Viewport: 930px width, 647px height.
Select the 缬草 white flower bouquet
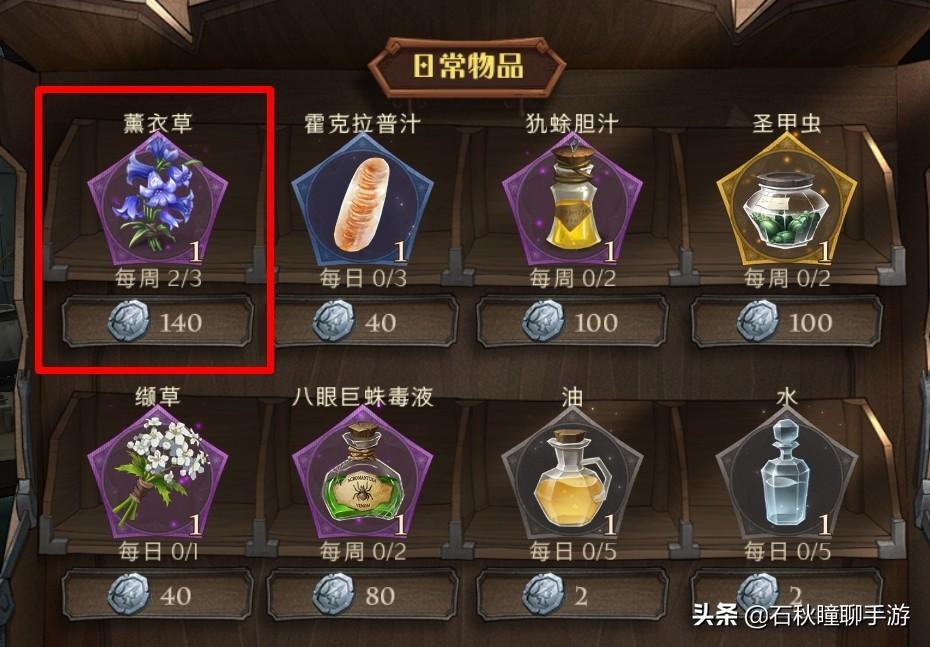tap(158, 471)
